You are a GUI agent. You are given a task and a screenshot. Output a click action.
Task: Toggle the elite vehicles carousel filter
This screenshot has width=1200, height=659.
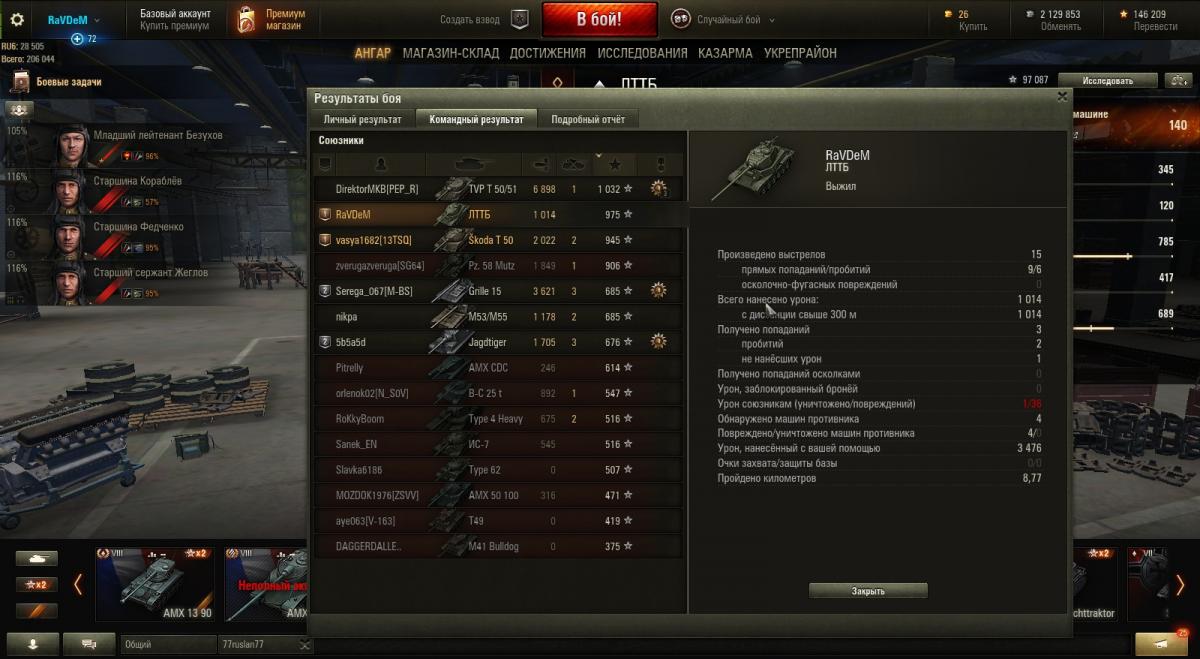(x=36, y=610)
